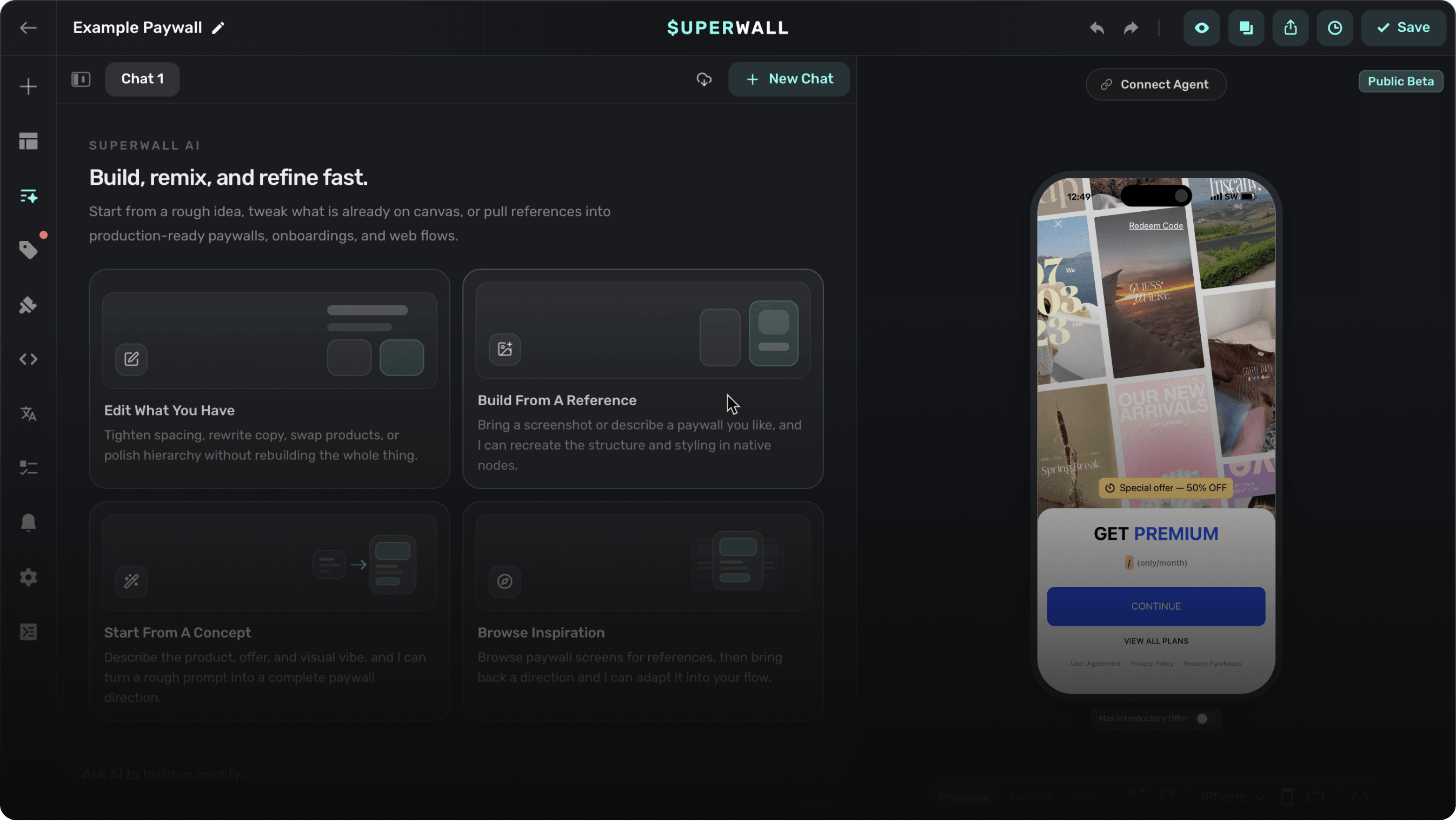
Task: Click the Redeem Code link in preview
Action: coord(1155,226)
